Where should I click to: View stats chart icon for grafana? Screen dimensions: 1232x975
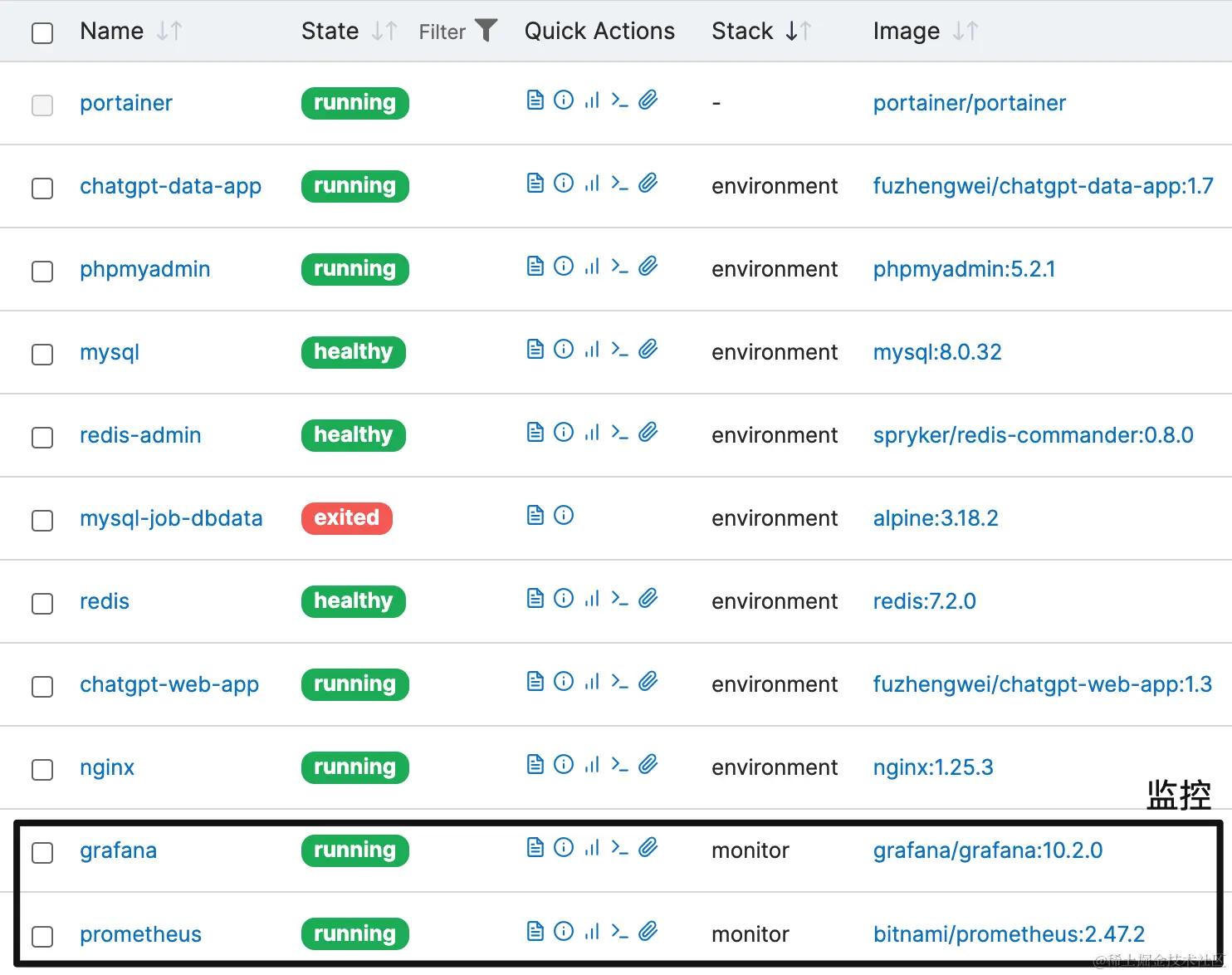592,848
